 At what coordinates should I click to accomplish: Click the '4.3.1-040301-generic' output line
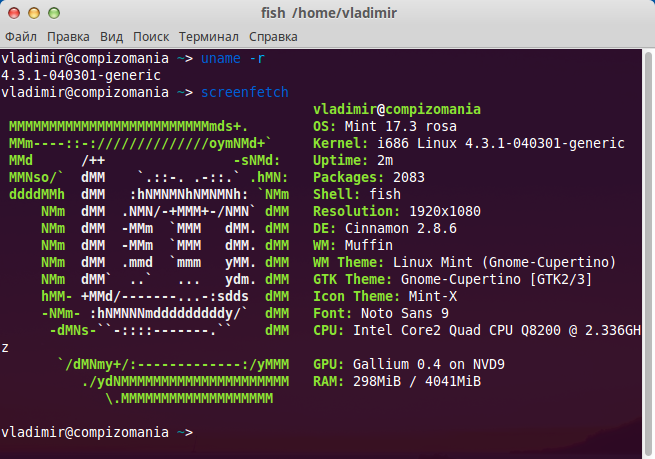pyautogui.click(x=81, y=76)
